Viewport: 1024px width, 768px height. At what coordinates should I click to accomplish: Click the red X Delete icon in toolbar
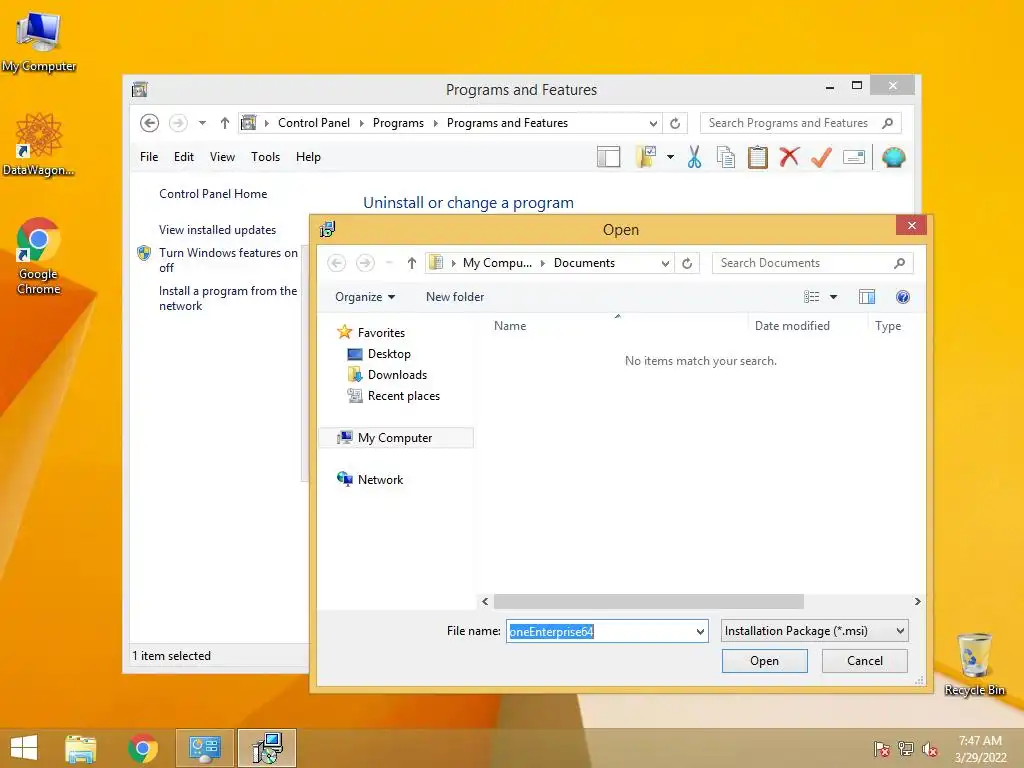[790, 157]
